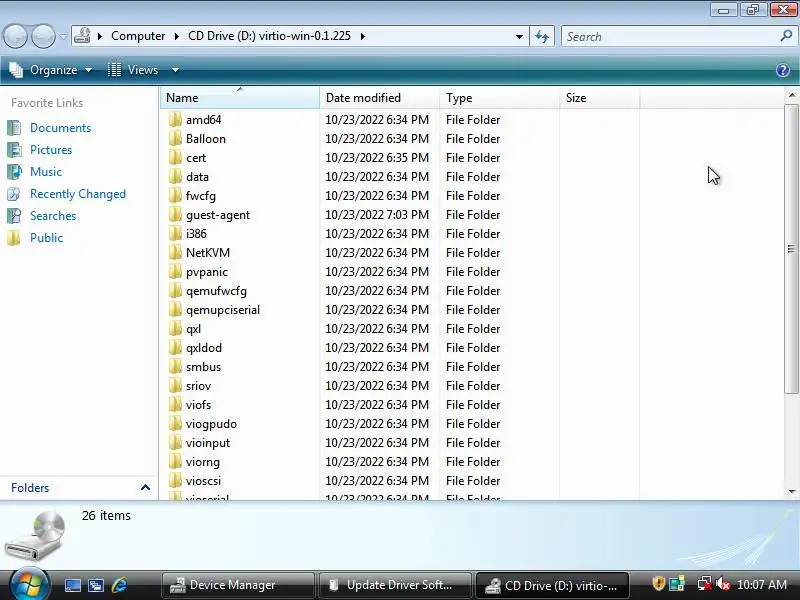800x600 pixels.
Task: Select the i386 folder icon
Action: [x=175, y=233]
